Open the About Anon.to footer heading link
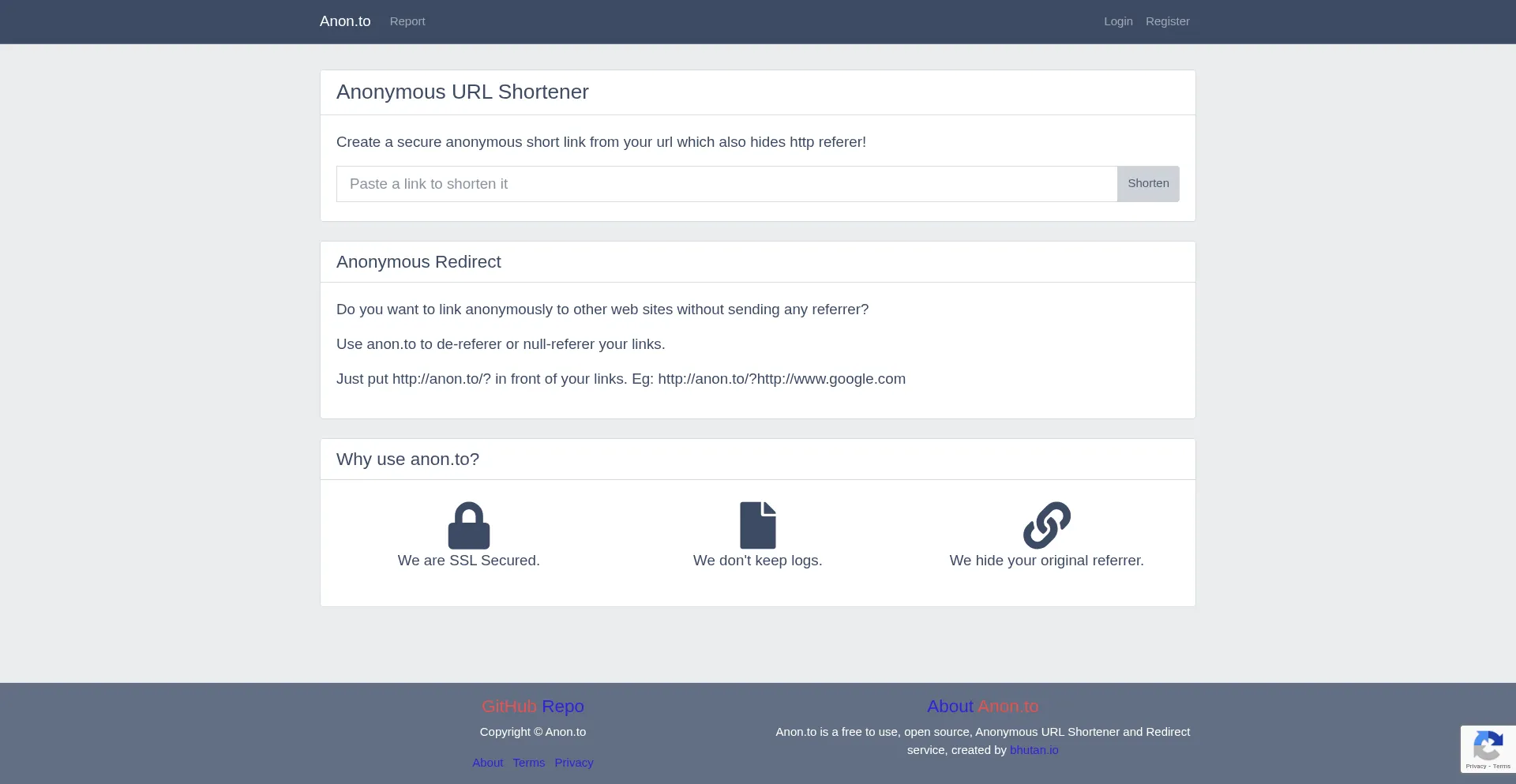1516x784 pixels. click(x=983, y=707)
